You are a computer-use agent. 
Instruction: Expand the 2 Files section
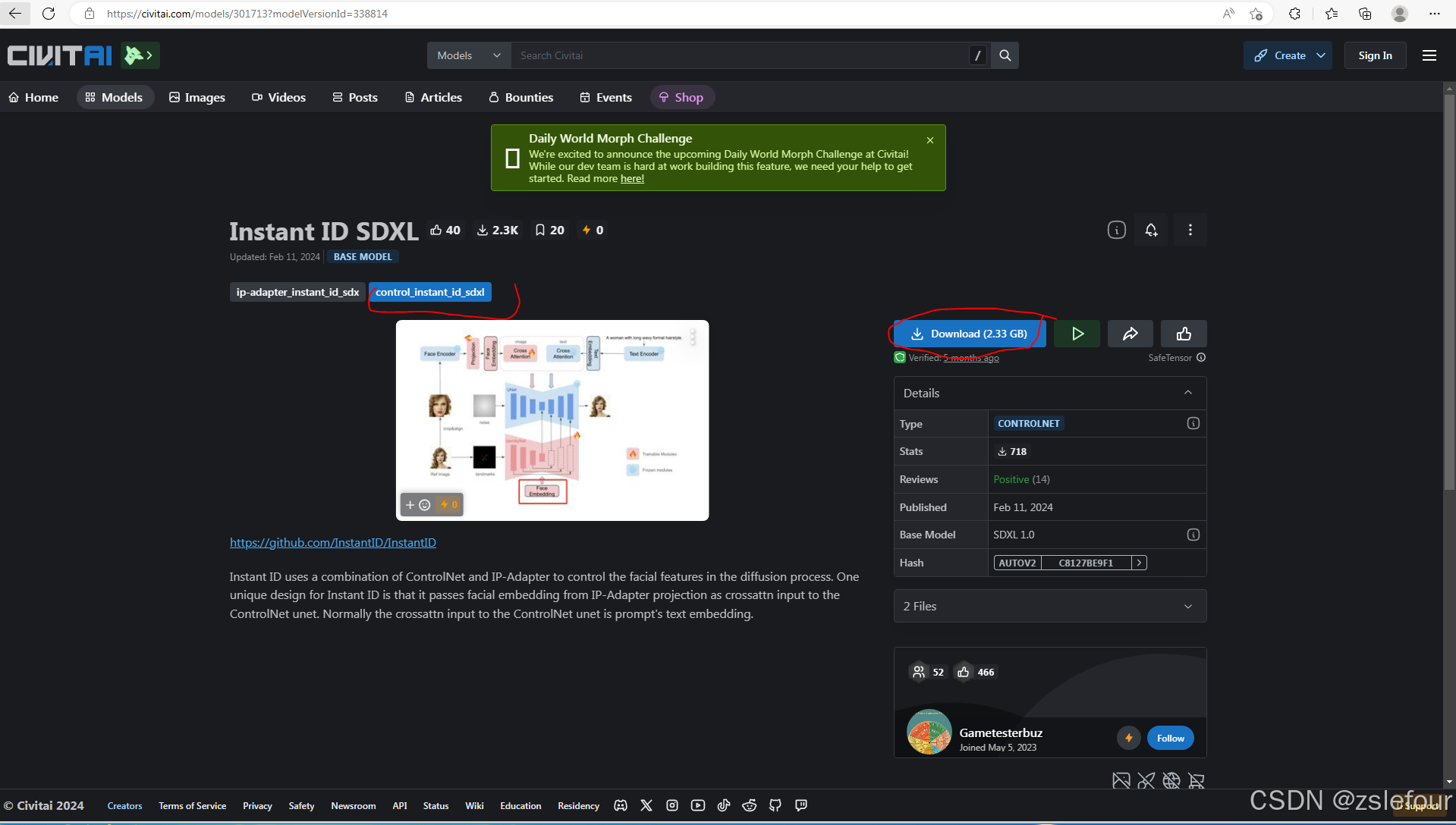point(1050,606)
